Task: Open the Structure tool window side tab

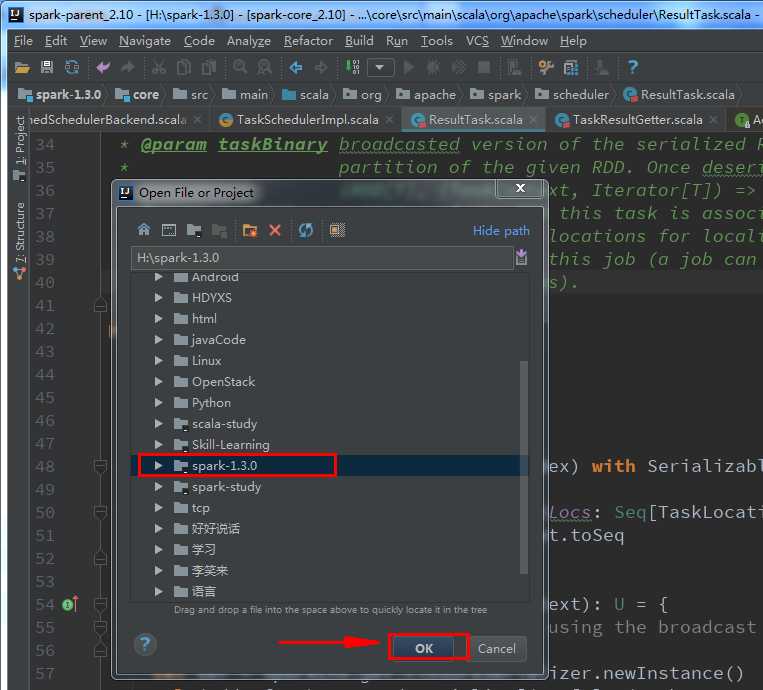Action: pyautogui.click(x=19, y=241)
